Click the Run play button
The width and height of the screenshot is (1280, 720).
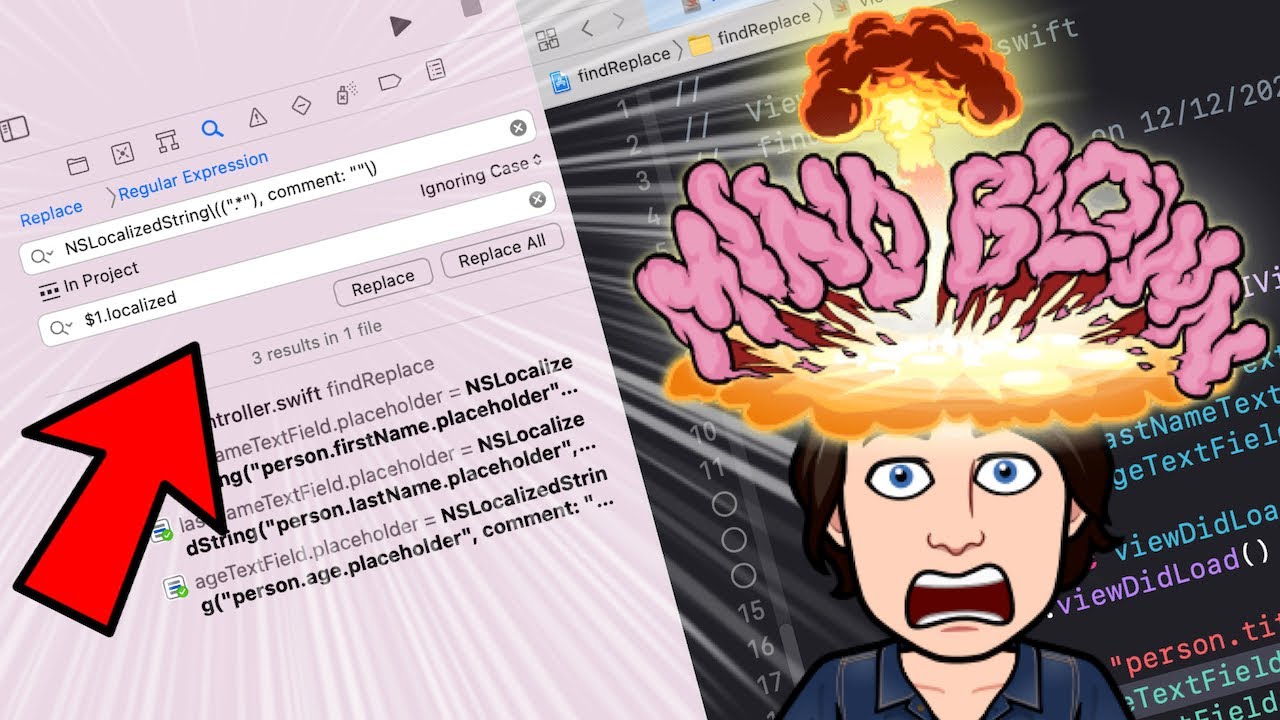[x=400, y=25]
